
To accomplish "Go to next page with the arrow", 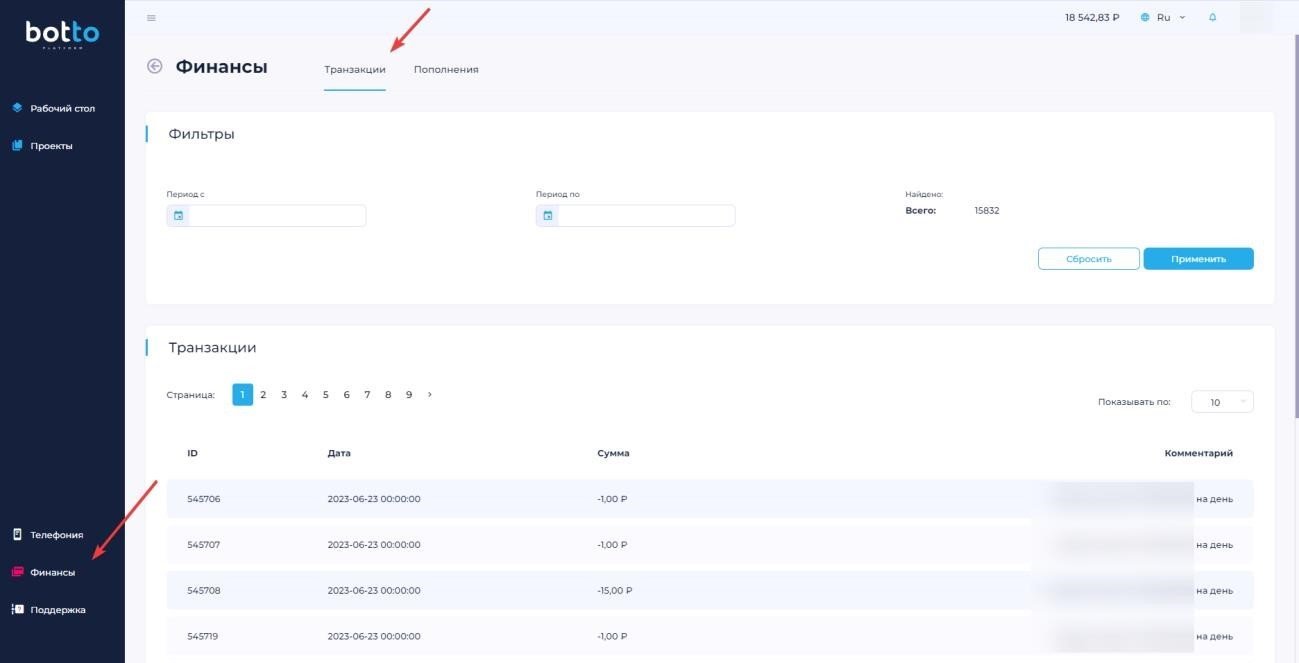I will point(430,395).
